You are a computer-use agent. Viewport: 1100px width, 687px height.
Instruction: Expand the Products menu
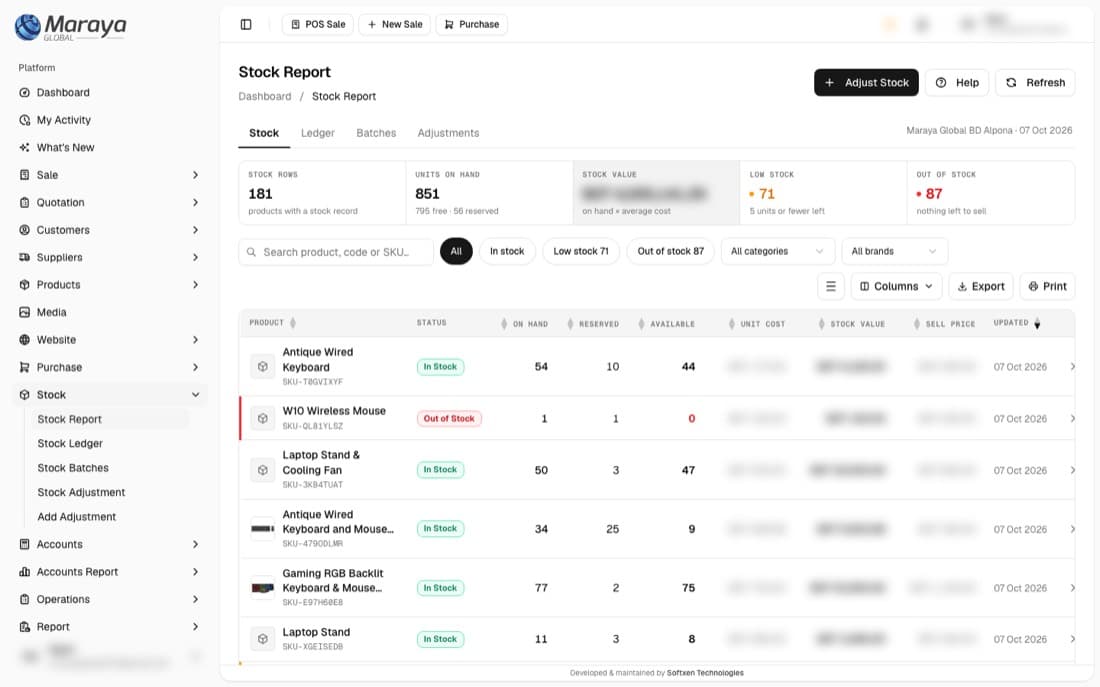(109, 285)
